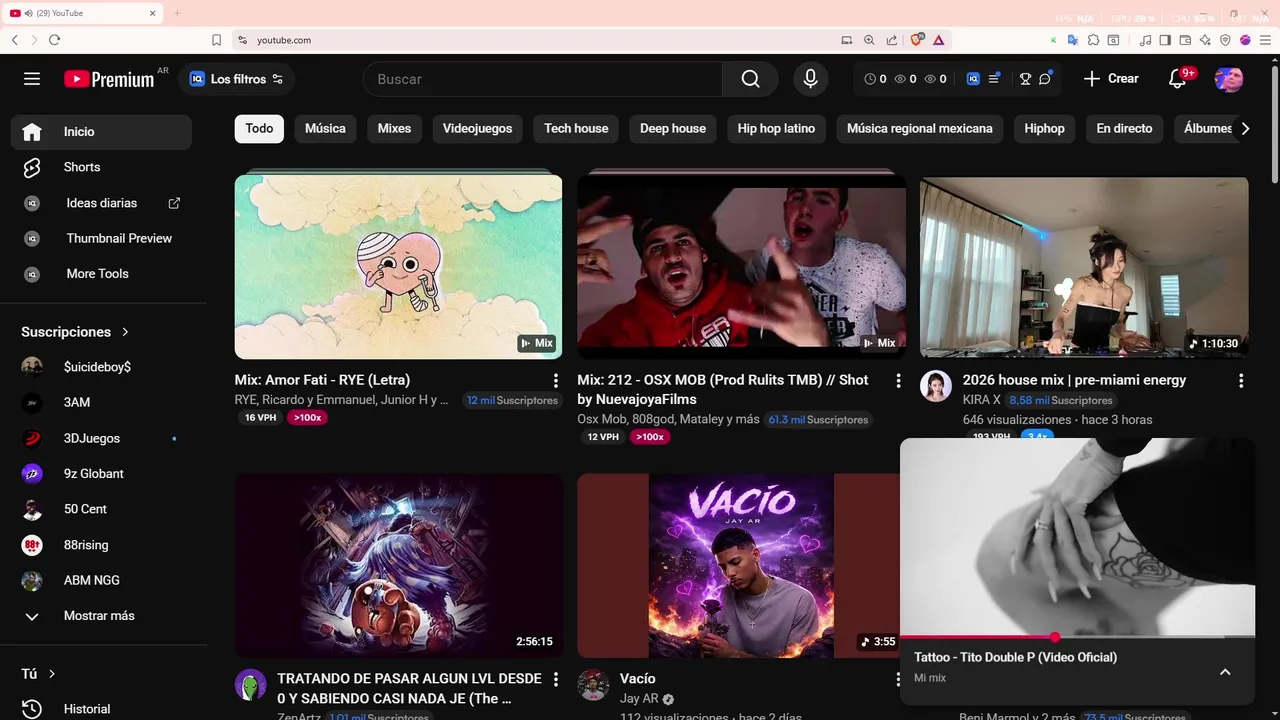
Task: Open options menu for 212 OSX MOB mix
Action: click(898, 381)
